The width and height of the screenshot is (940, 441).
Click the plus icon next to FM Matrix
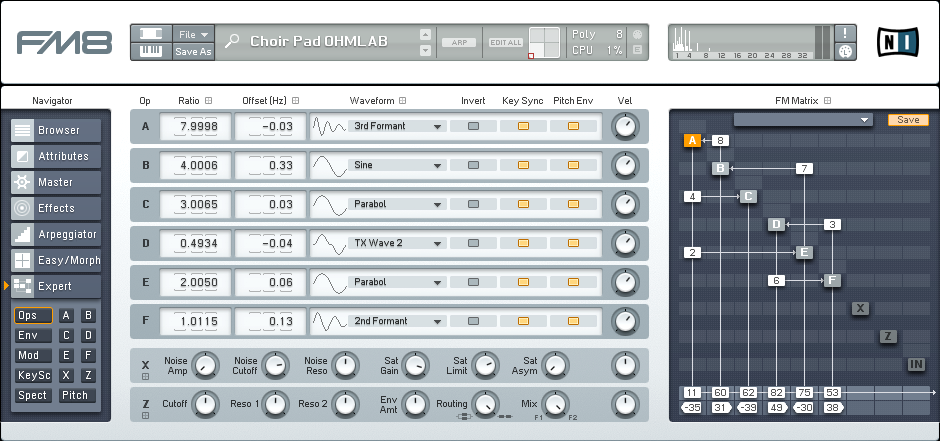827,101
